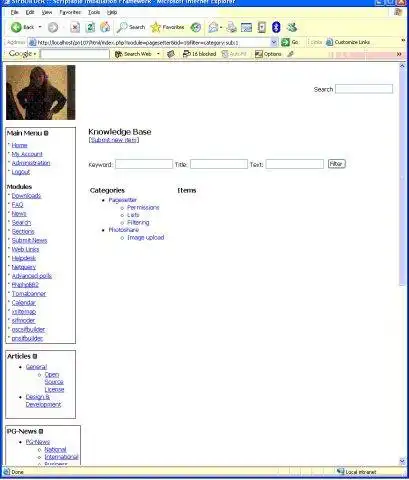Click the Filter button

(x=337, y=164)
